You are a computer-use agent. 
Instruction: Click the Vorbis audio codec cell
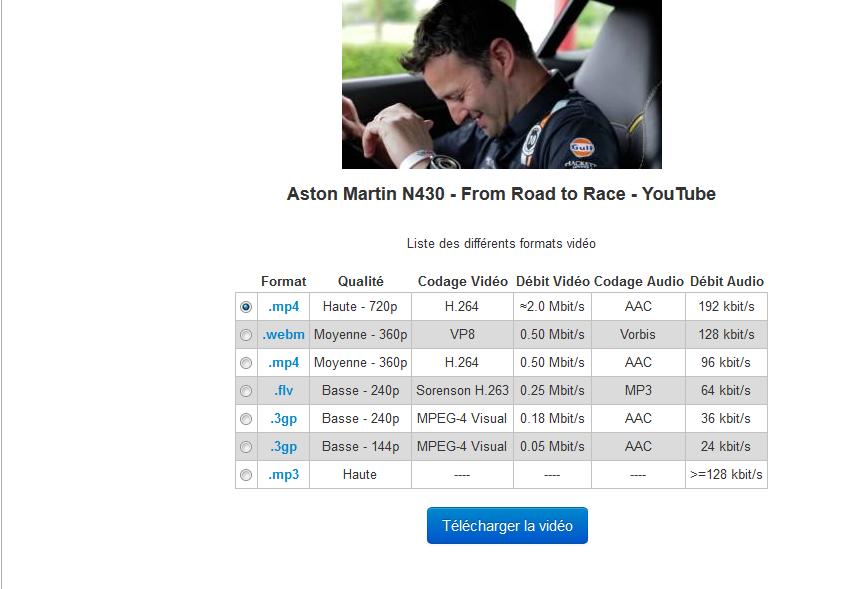[x=638, y=334]
